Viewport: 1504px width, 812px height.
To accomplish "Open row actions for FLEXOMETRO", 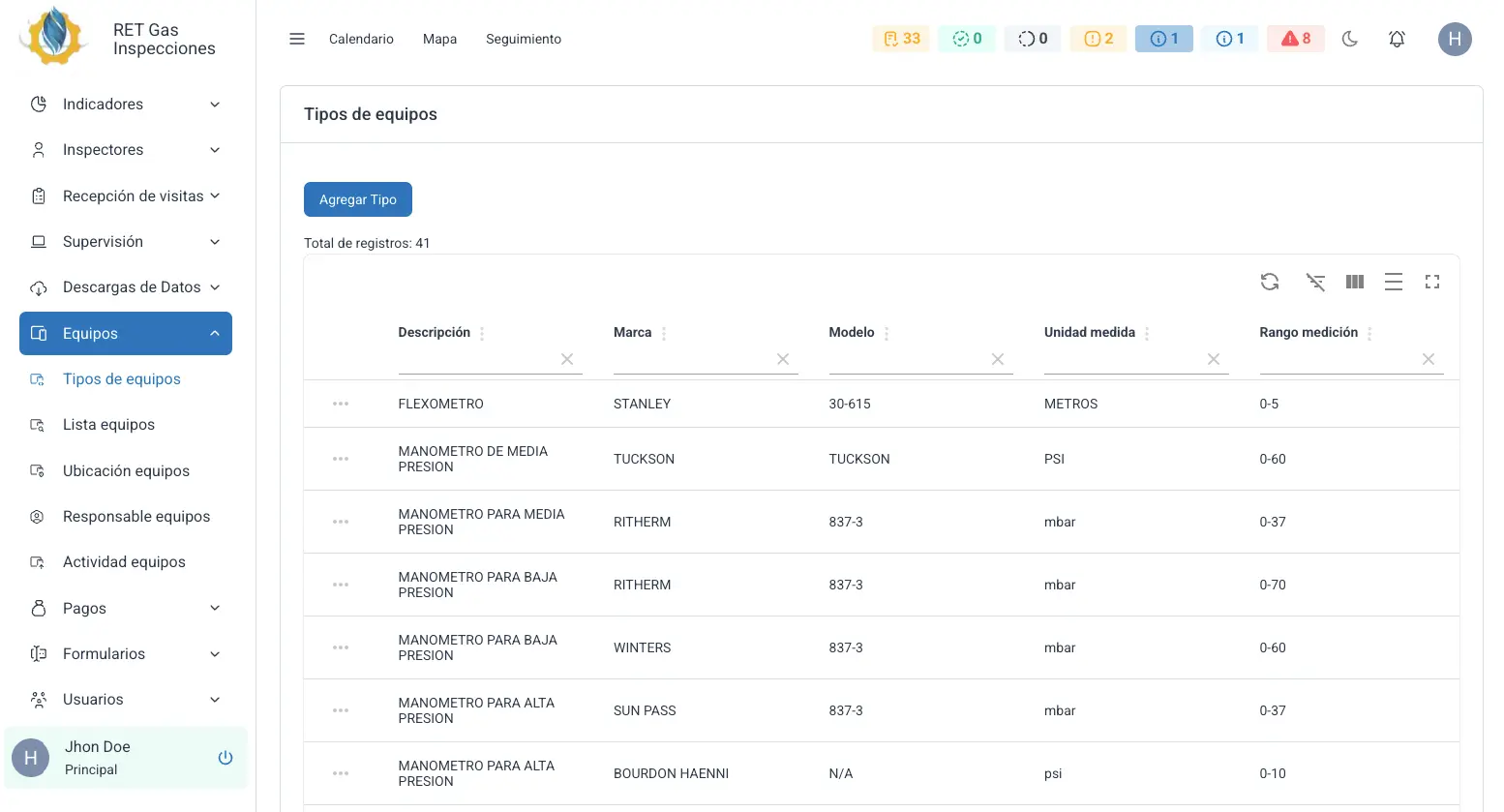I will (341, 404).
